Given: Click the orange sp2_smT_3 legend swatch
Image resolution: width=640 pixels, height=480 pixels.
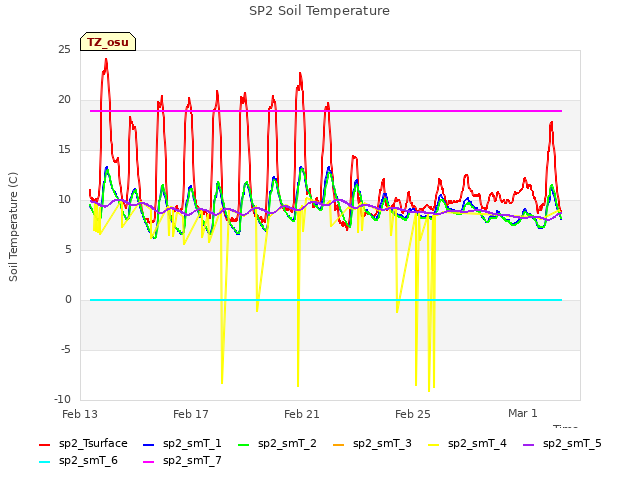Looking at the screenshot, I should (x=339, y=444).
